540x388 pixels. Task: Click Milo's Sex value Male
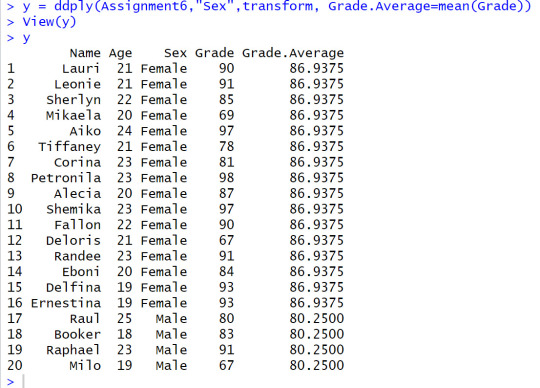click(171, 365)
